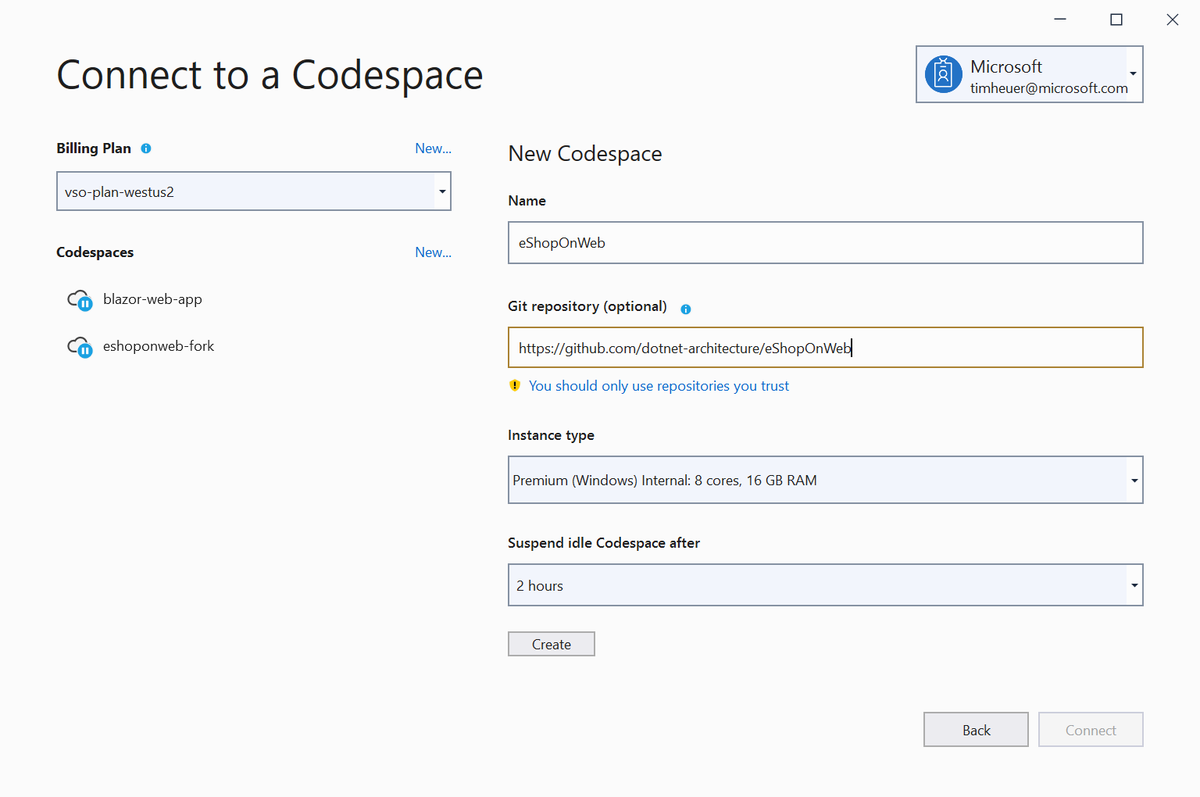Screen dimensions: 1200x797
Task: Click the 'Billing Plan' label
Action: point(94,148)
